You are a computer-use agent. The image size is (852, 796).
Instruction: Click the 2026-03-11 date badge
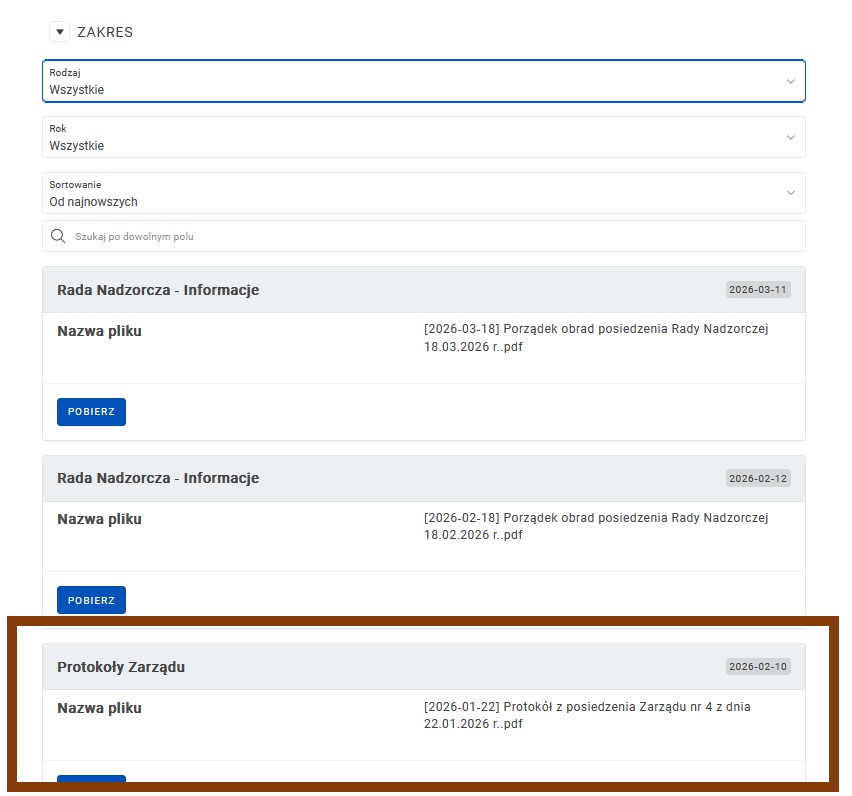758,290
